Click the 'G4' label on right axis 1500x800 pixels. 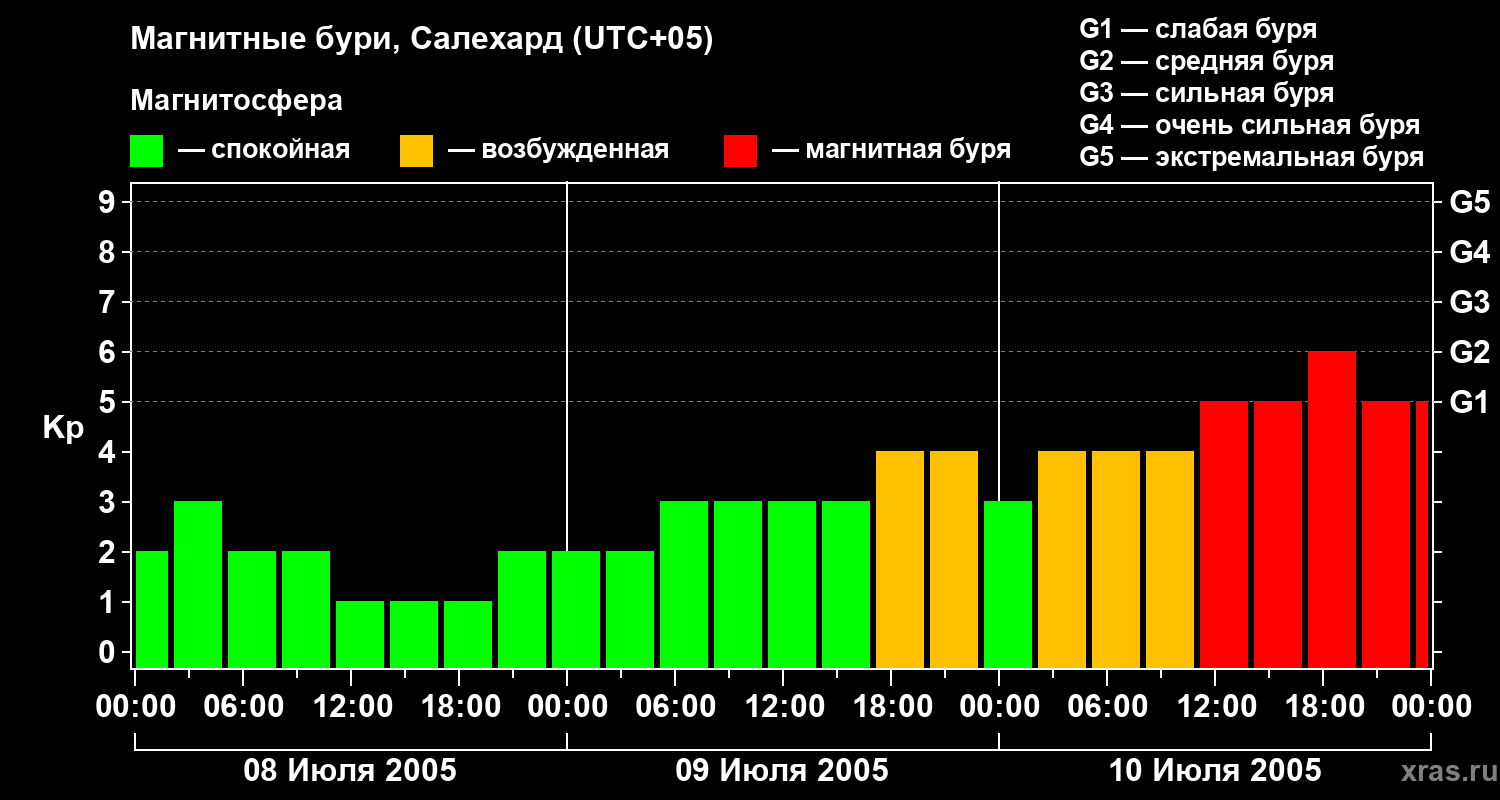tap(1470, 252)
